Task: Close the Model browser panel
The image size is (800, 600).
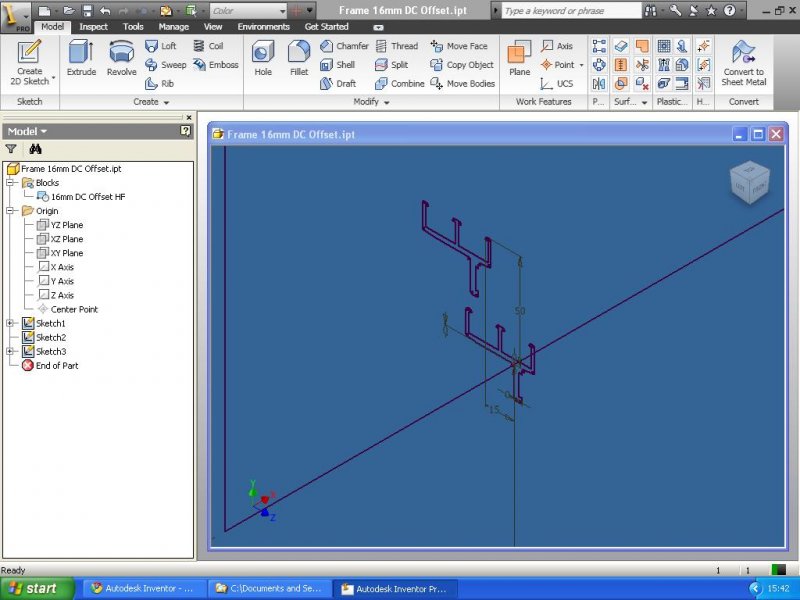Action: coord(189,117)
